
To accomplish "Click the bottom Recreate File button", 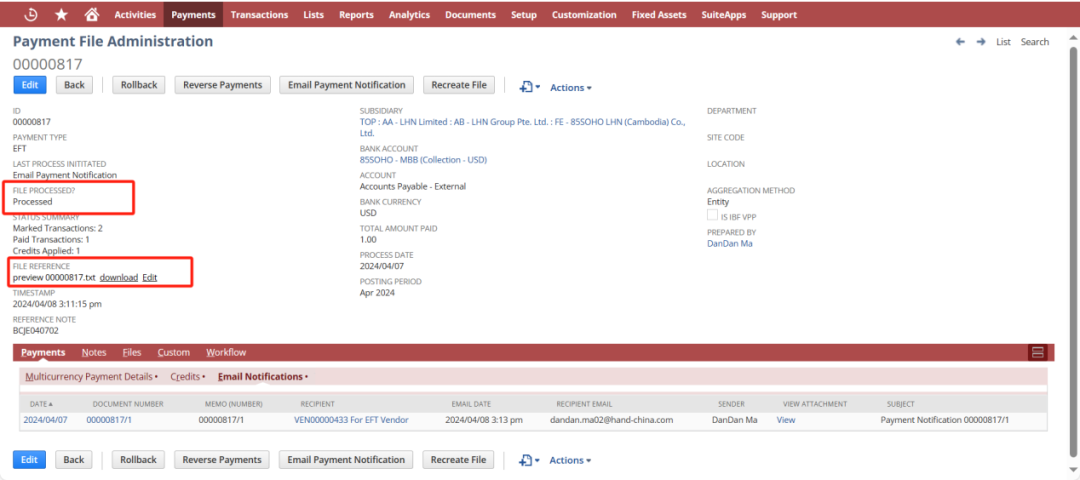I will [x=458, y=459].
